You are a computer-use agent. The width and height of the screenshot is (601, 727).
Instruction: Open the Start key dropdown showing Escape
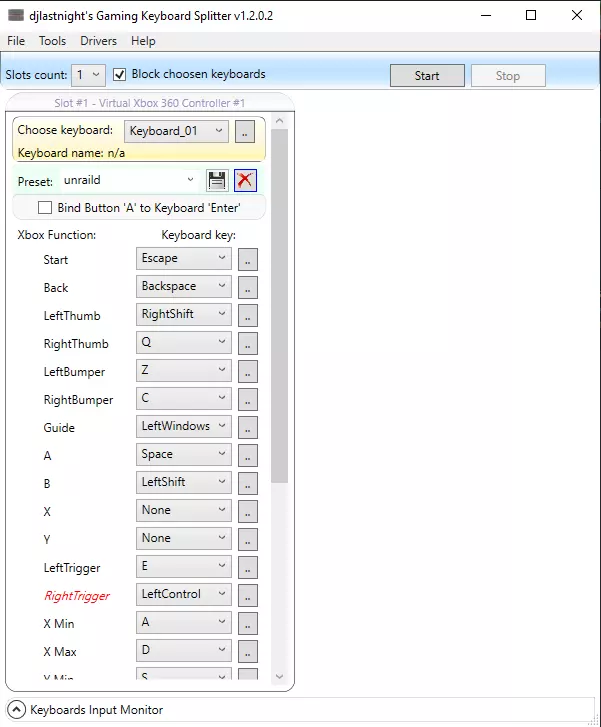(x=184, y=258)
